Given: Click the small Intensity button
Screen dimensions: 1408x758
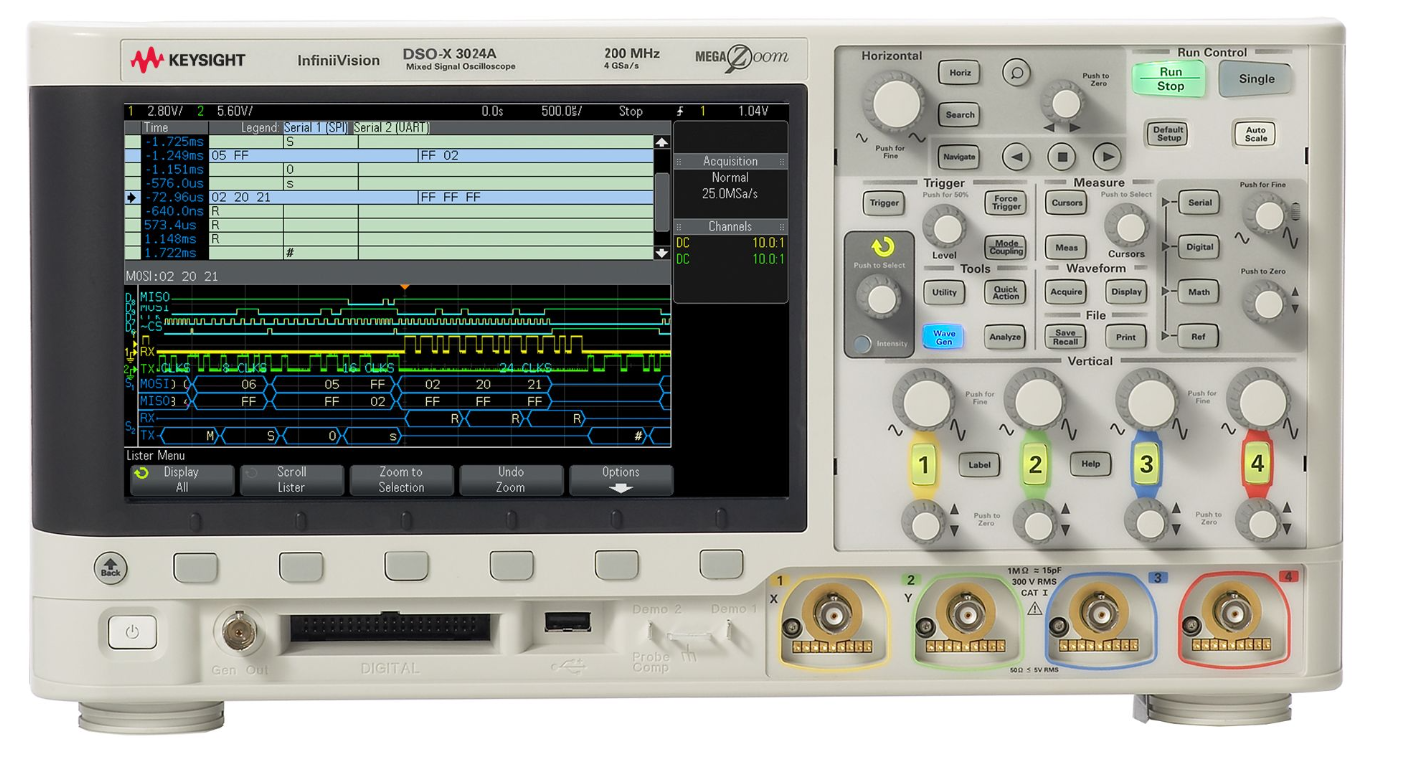Looking at the screenshot, I should 862,344.
